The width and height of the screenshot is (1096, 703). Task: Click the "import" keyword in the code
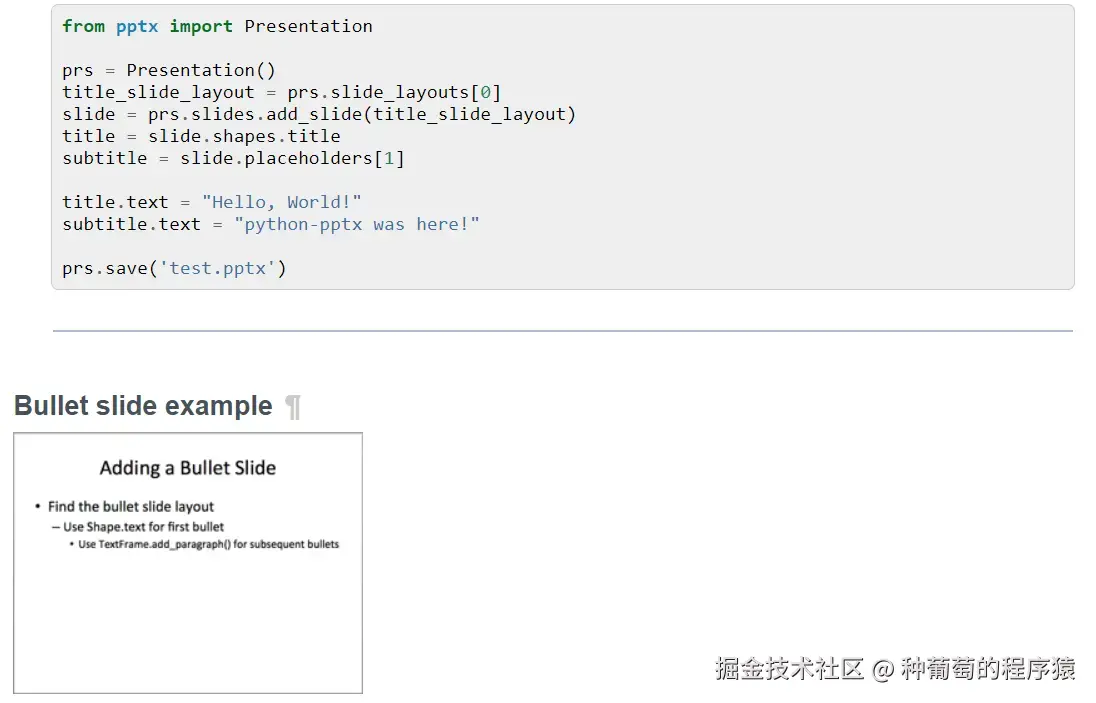point(201,26)
